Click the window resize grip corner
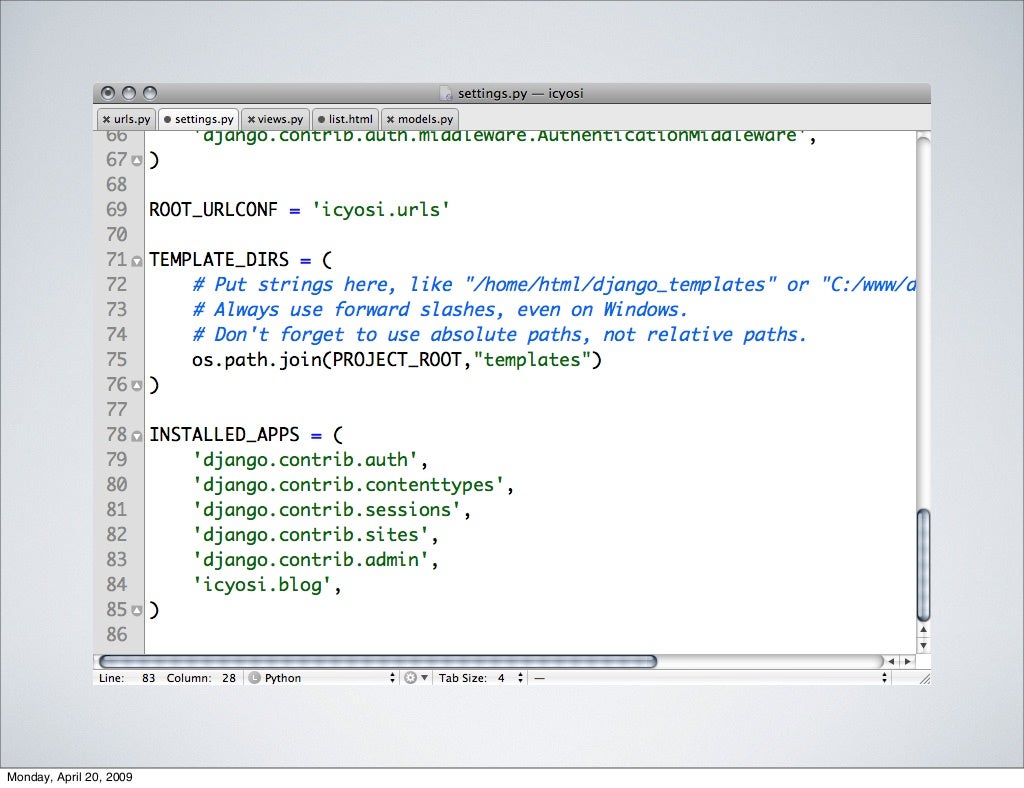The height and width of the screenshot is (788, 1024). point(924,678)
